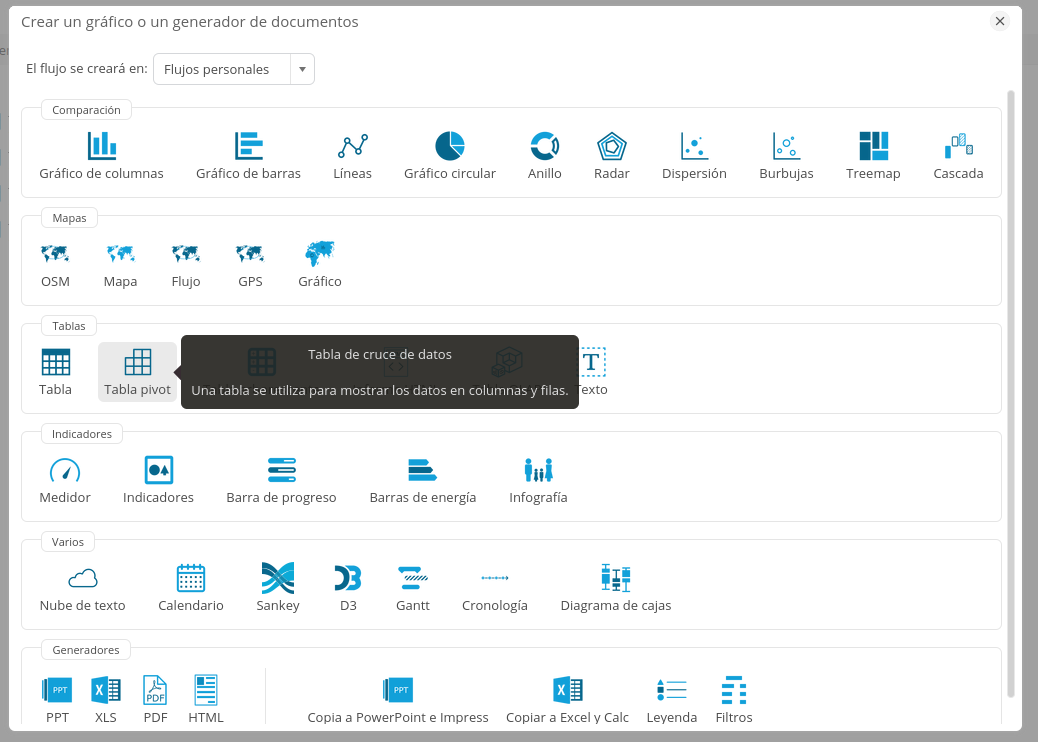Click the Nube de texto icon
1038x742 pixels.
[x=82, y=578]
